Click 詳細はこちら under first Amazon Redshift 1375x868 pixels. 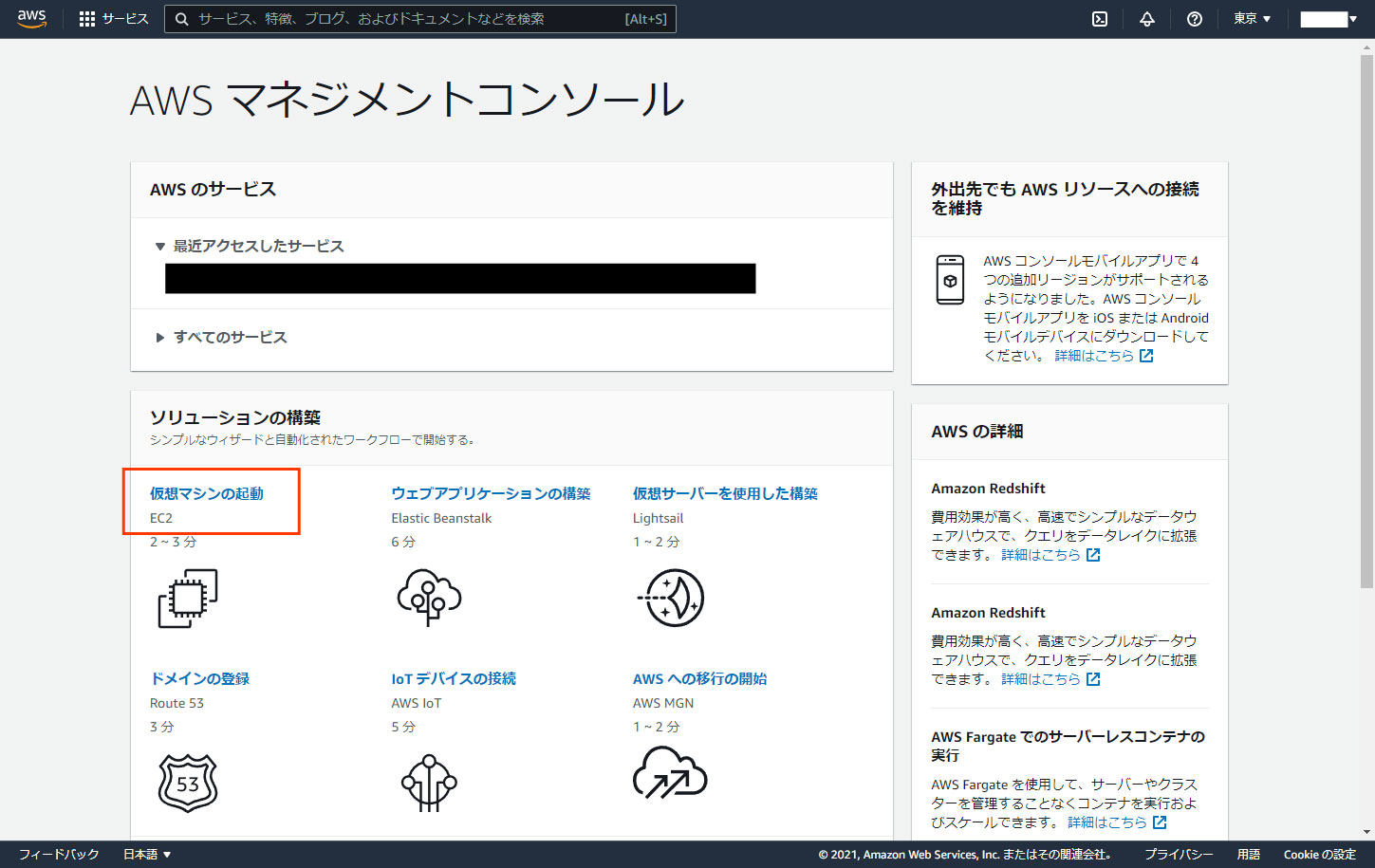coord(1041,555)
